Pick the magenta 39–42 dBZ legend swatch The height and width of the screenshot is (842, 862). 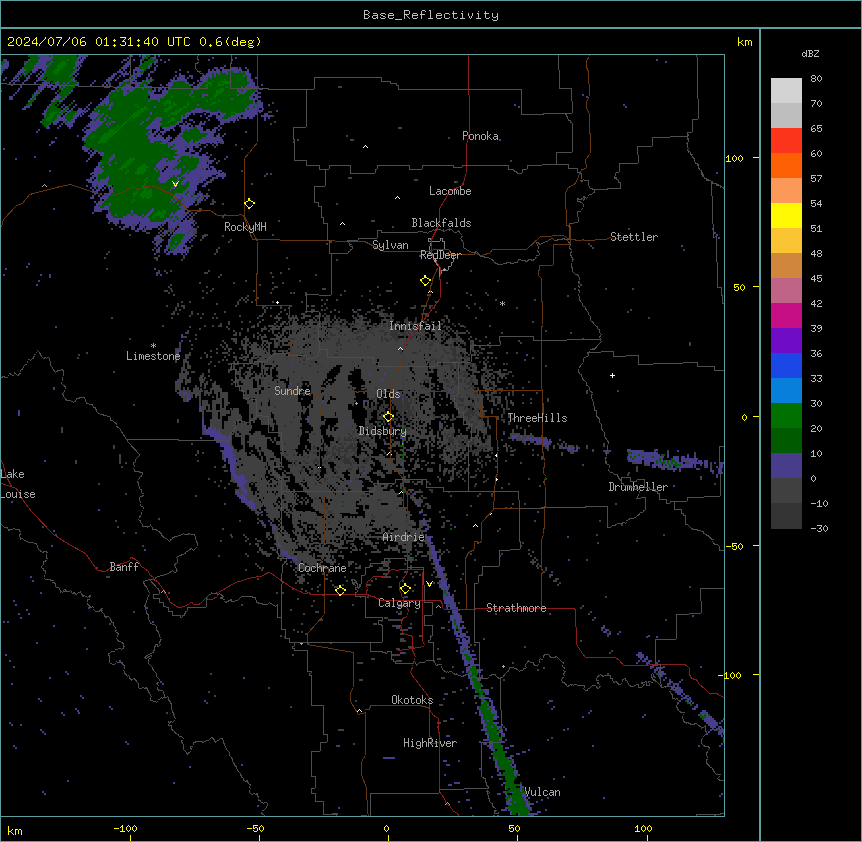[786, 315]
